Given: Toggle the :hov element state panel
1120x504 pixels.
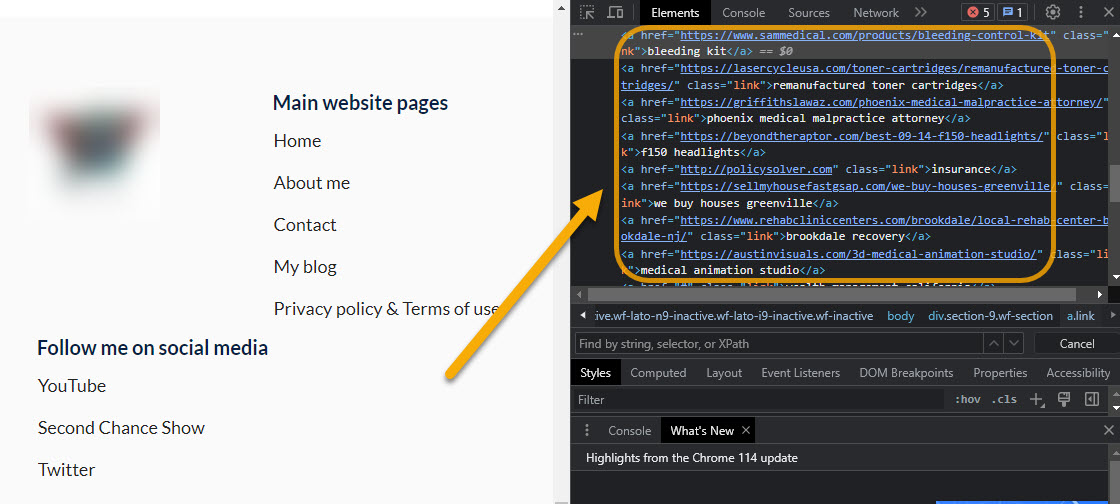Looking at the screenshot, I should pyautogui.click(x=968, y=399).
